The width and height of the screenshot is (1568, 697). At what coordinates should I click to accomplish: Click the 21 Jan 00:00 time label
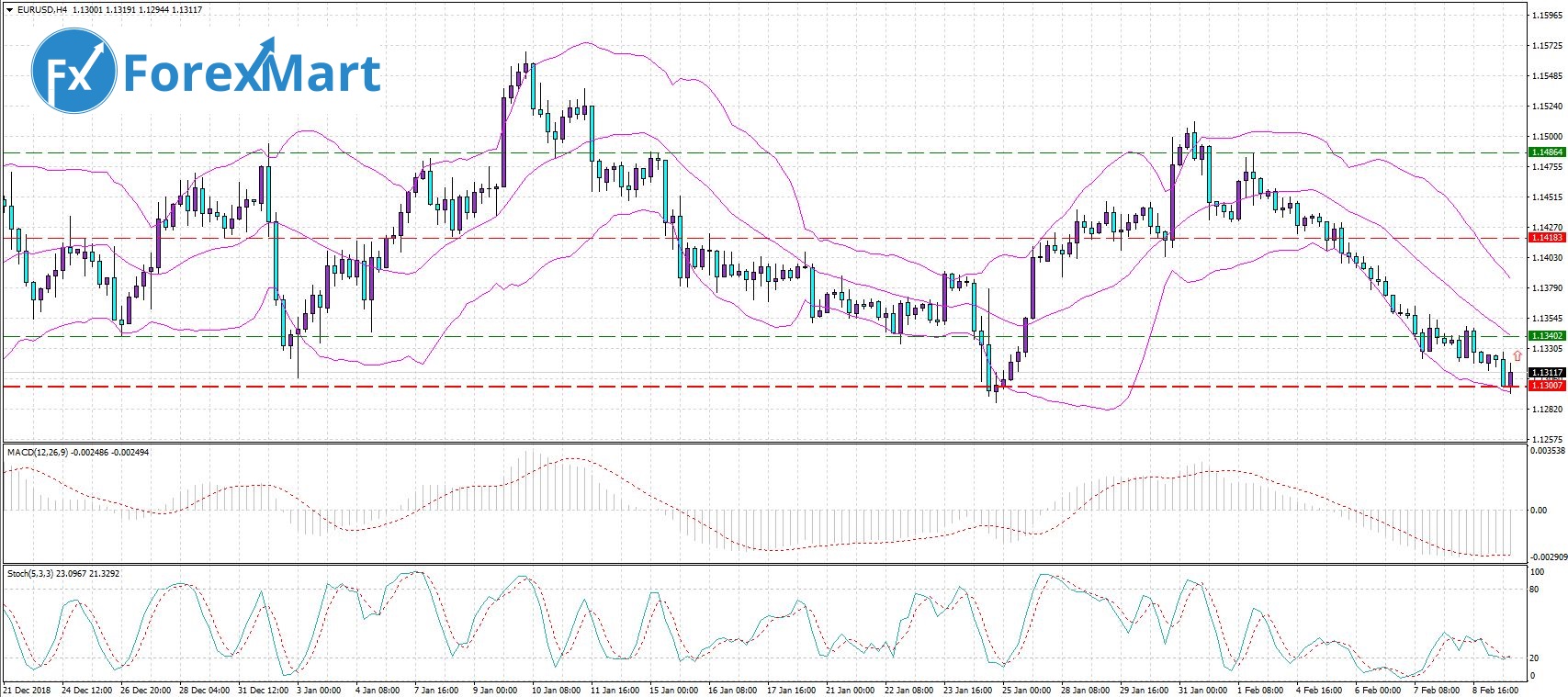(850, 690)
